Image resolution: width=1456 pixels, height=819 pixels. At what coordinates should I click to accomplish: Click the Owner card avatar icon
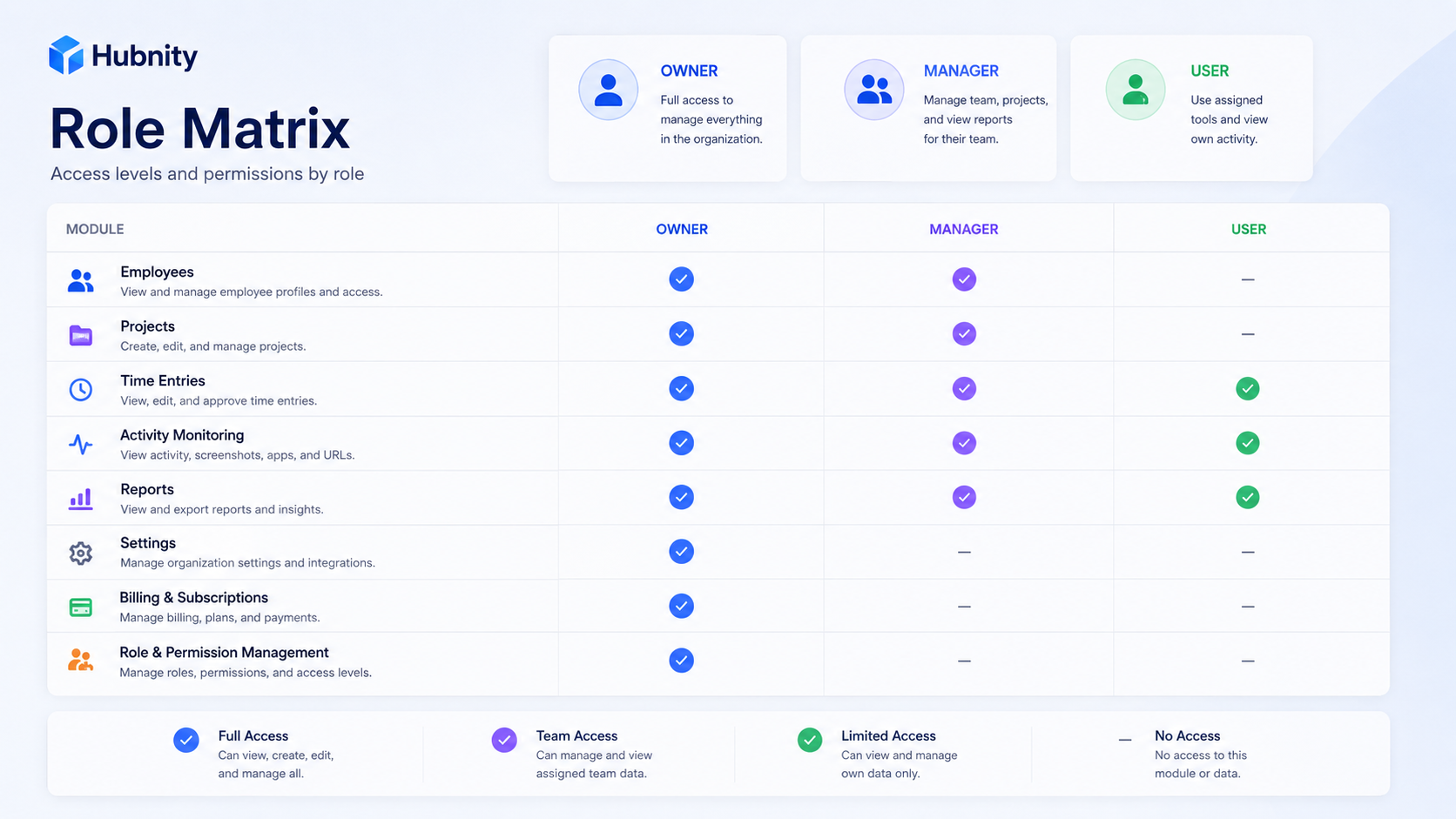pyautogui.click(x=609, y=90)
